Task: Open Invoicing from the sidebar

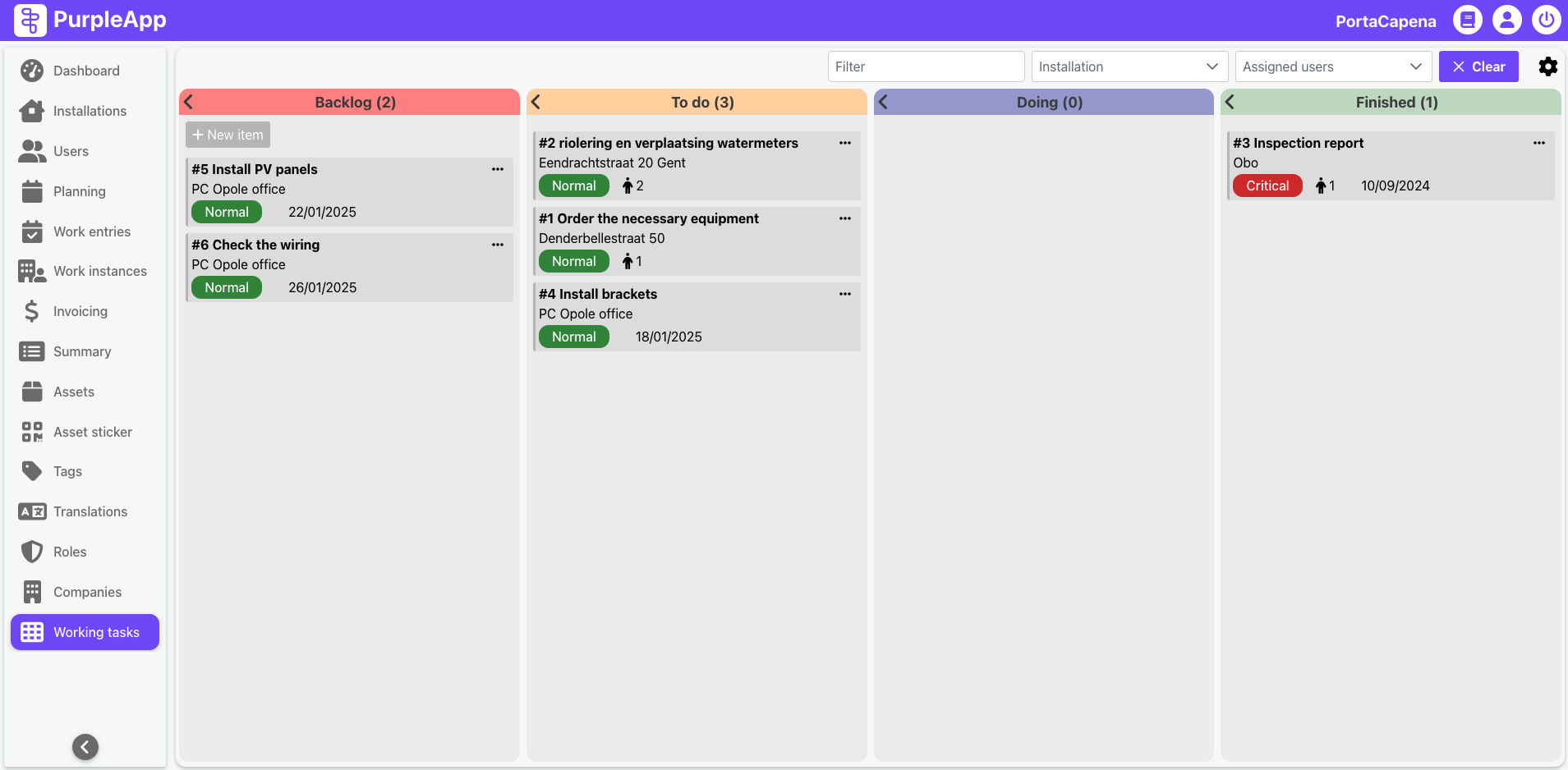Action: pos(80,311)
